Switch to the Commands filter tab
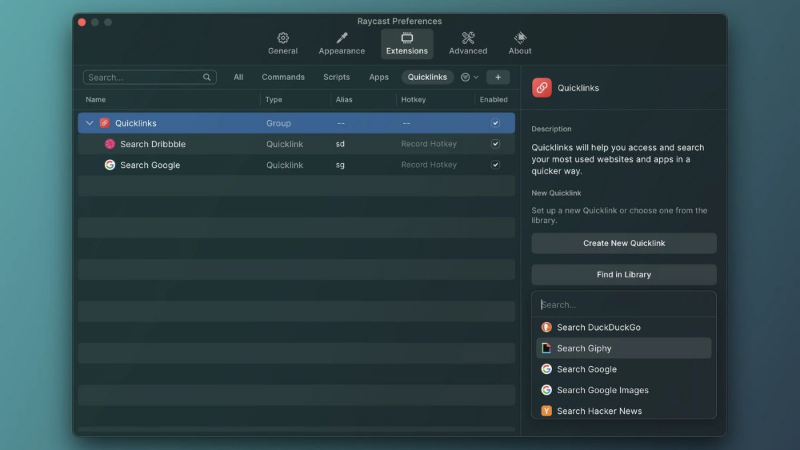 (x=283, y=77)
